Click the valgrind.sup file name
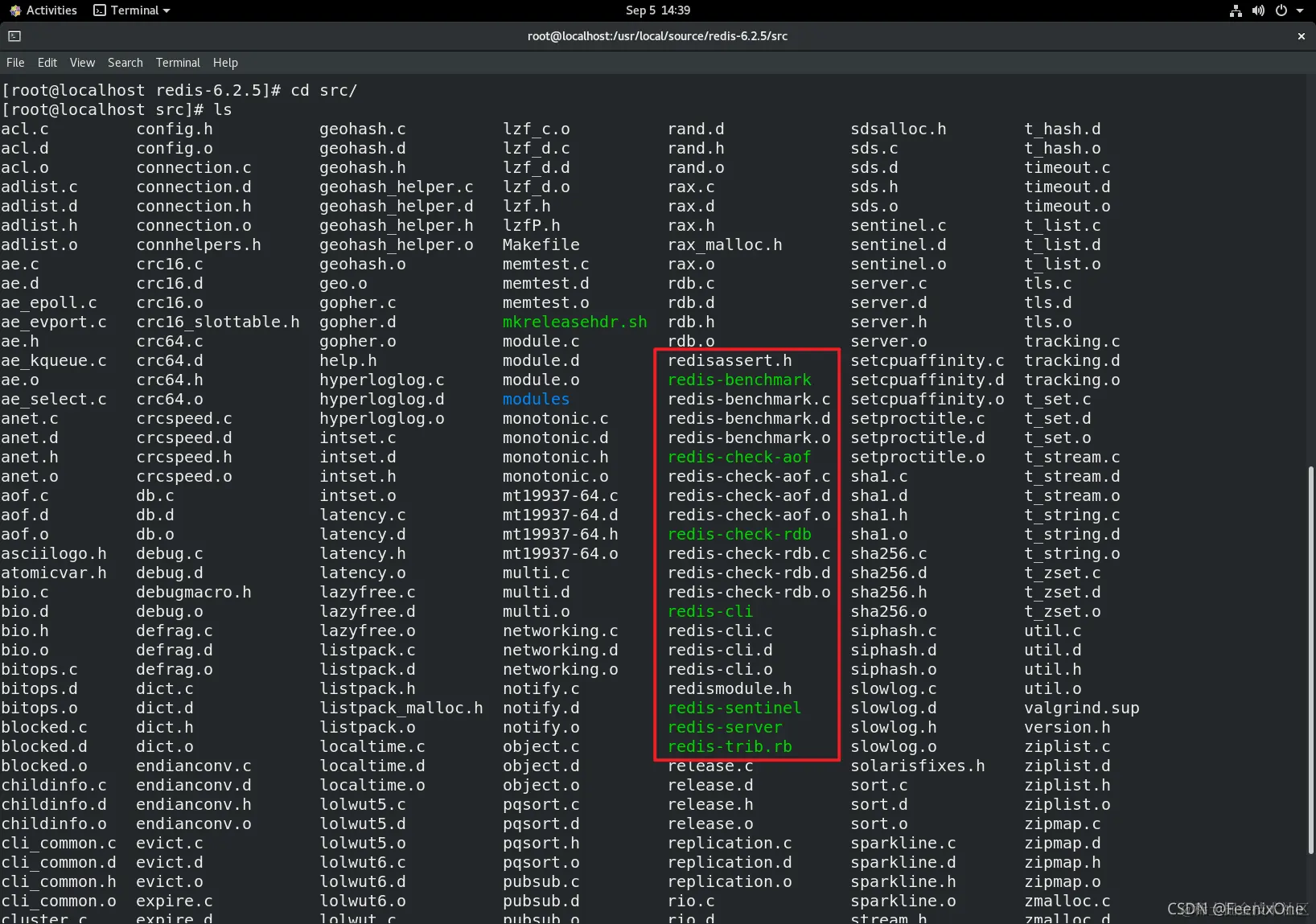This screenshot has width=1316, height=924. tap(1081, 708)
